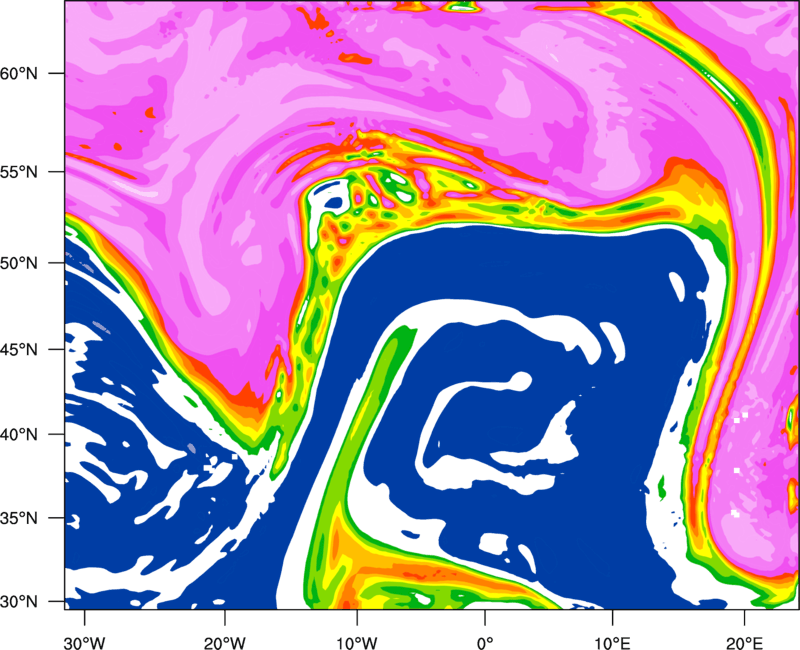Click the 55°N latitude label
The height and width of the screenshot is (650, 800).
coord(19,172)
